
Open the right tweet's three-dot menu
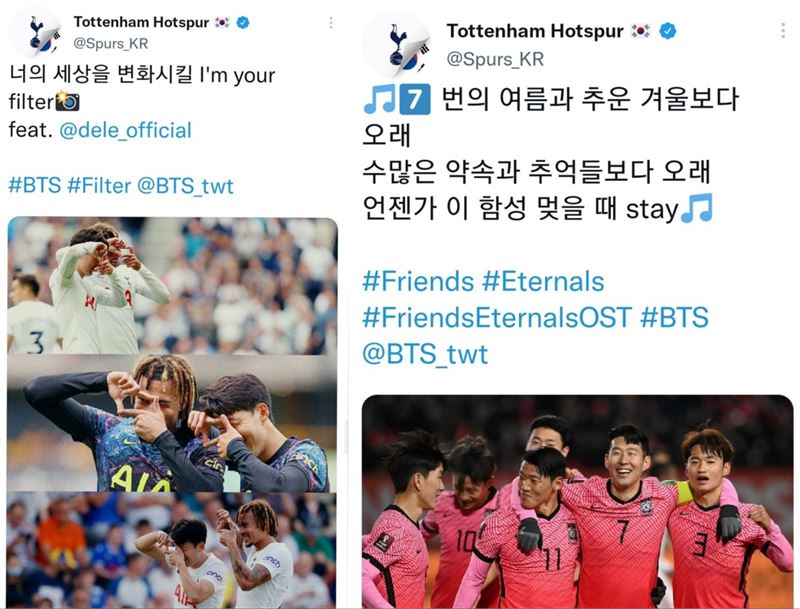(783, 31)
